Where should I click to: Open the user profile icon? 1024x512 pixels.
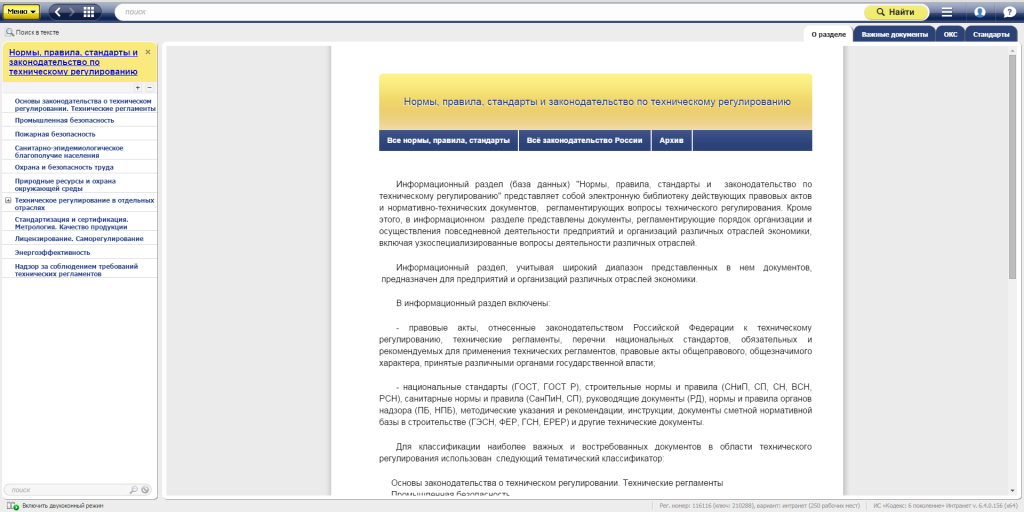980,12
